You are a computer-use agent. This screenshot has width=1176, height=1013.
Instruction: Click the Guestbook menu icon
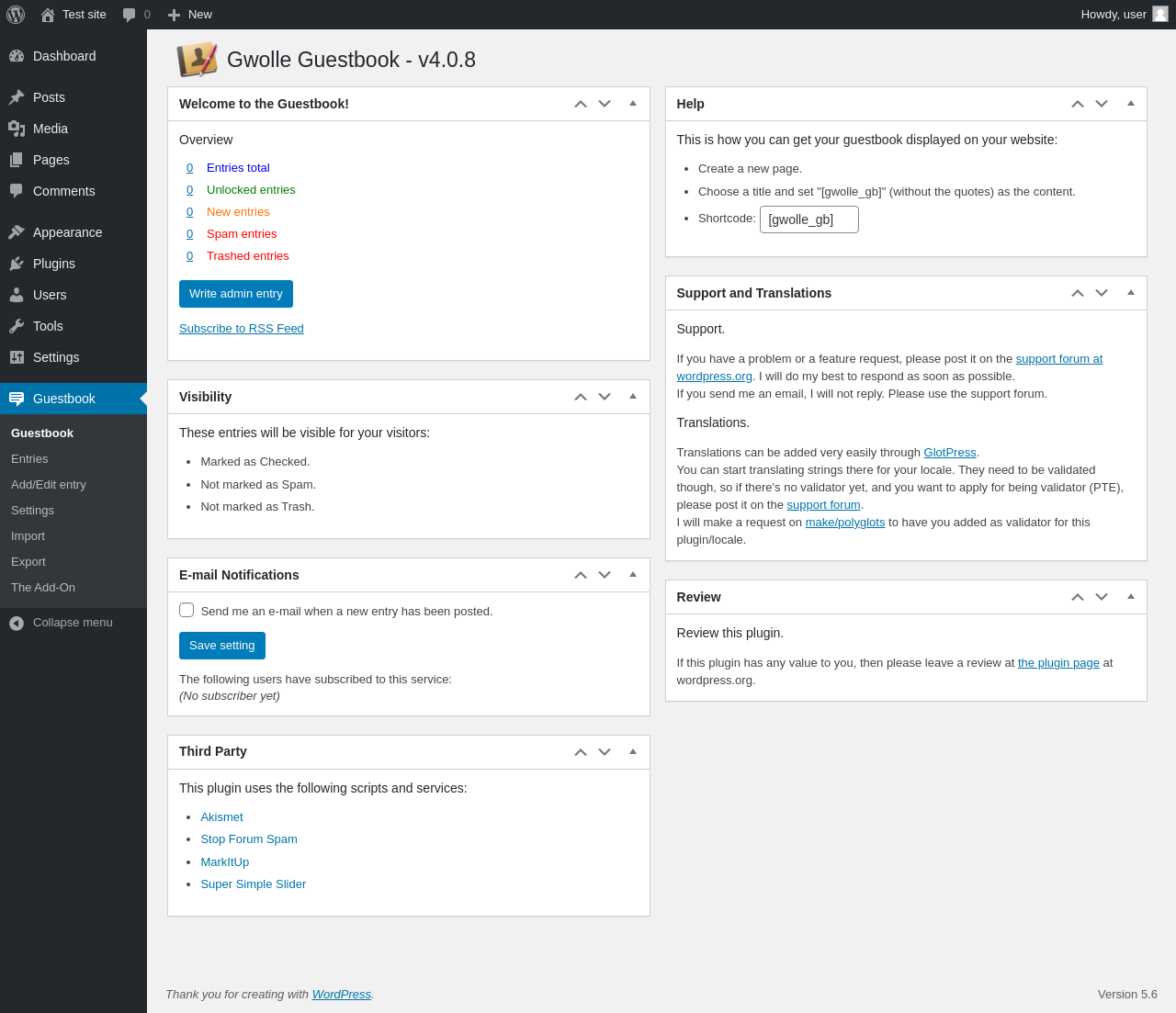click(x=17, y=399)
